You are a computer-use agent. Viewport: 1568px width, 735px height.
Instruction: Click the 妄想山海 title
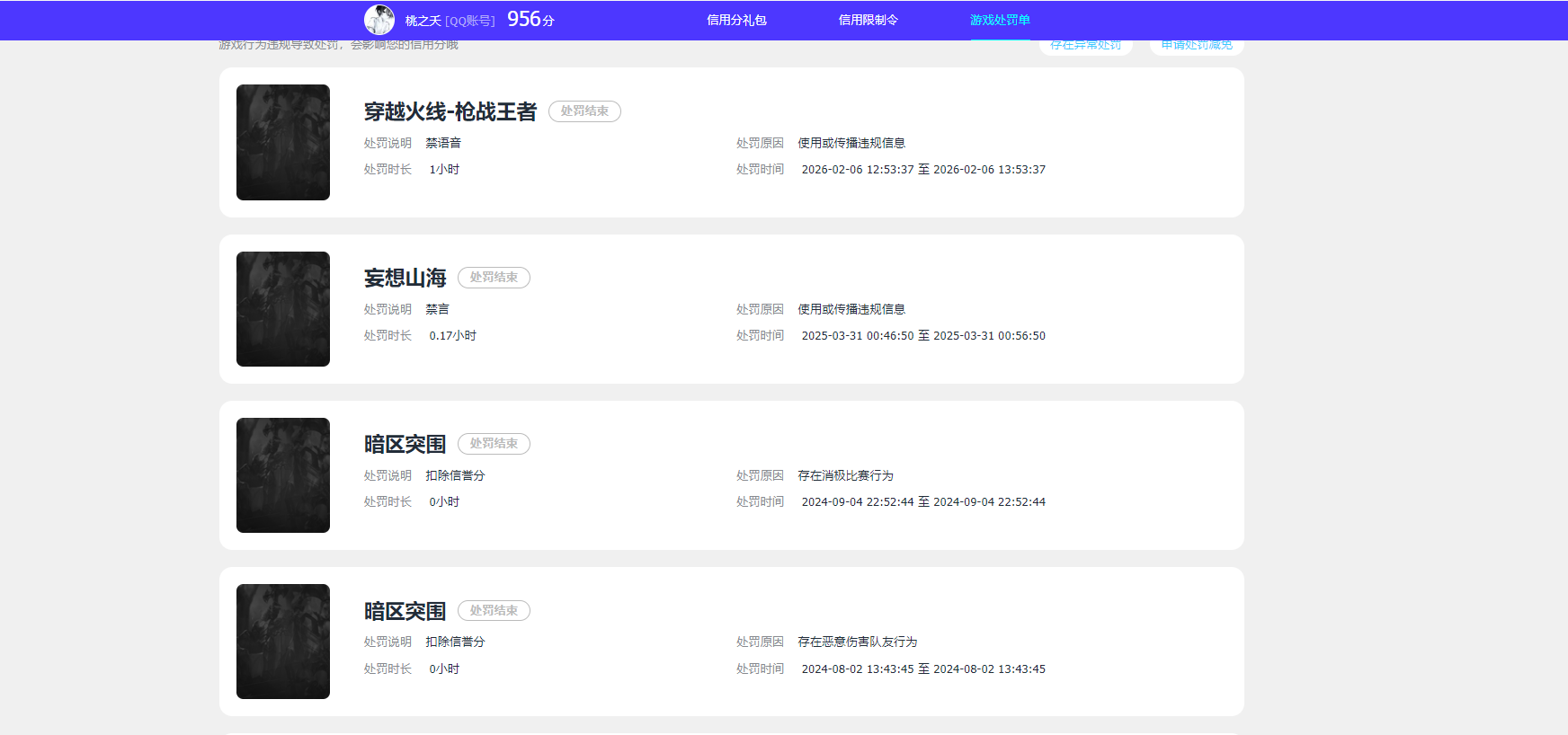[405, 278]
